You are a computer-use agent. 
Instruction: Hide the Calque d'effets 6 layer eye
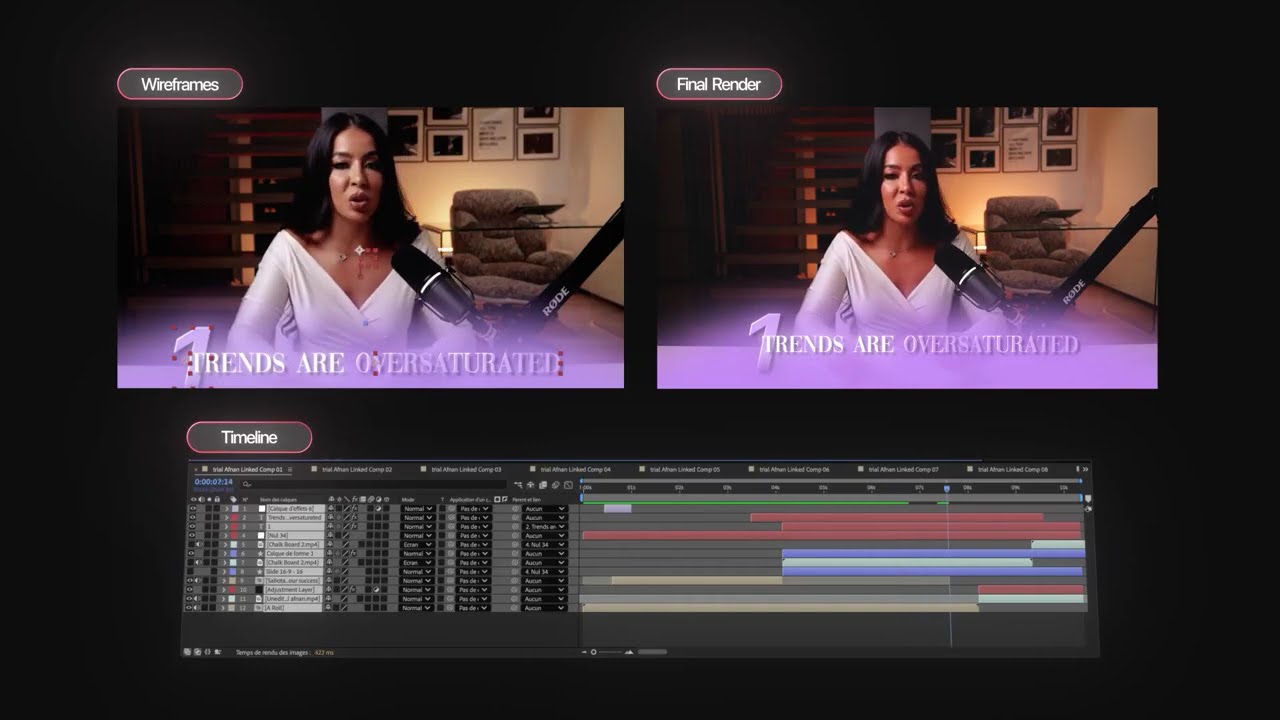point(193,508)
